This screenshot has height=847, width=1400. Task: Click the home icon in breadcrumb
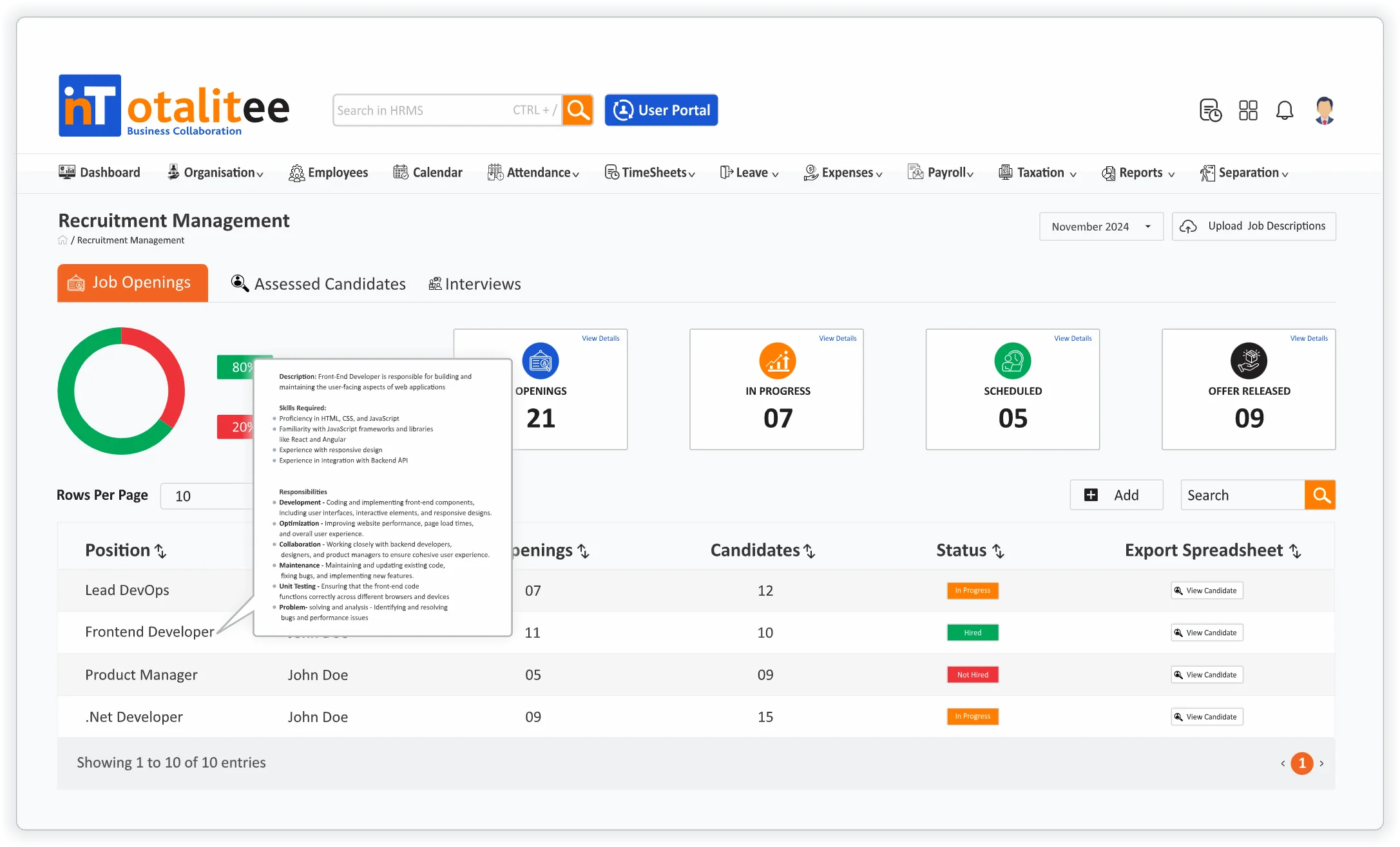[x=62, y=240]
